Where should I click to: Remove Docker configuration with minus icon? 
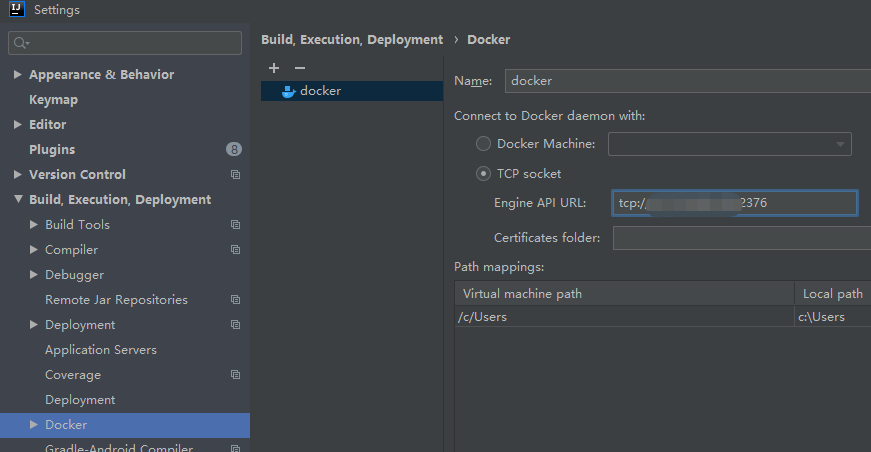(300, 68)
